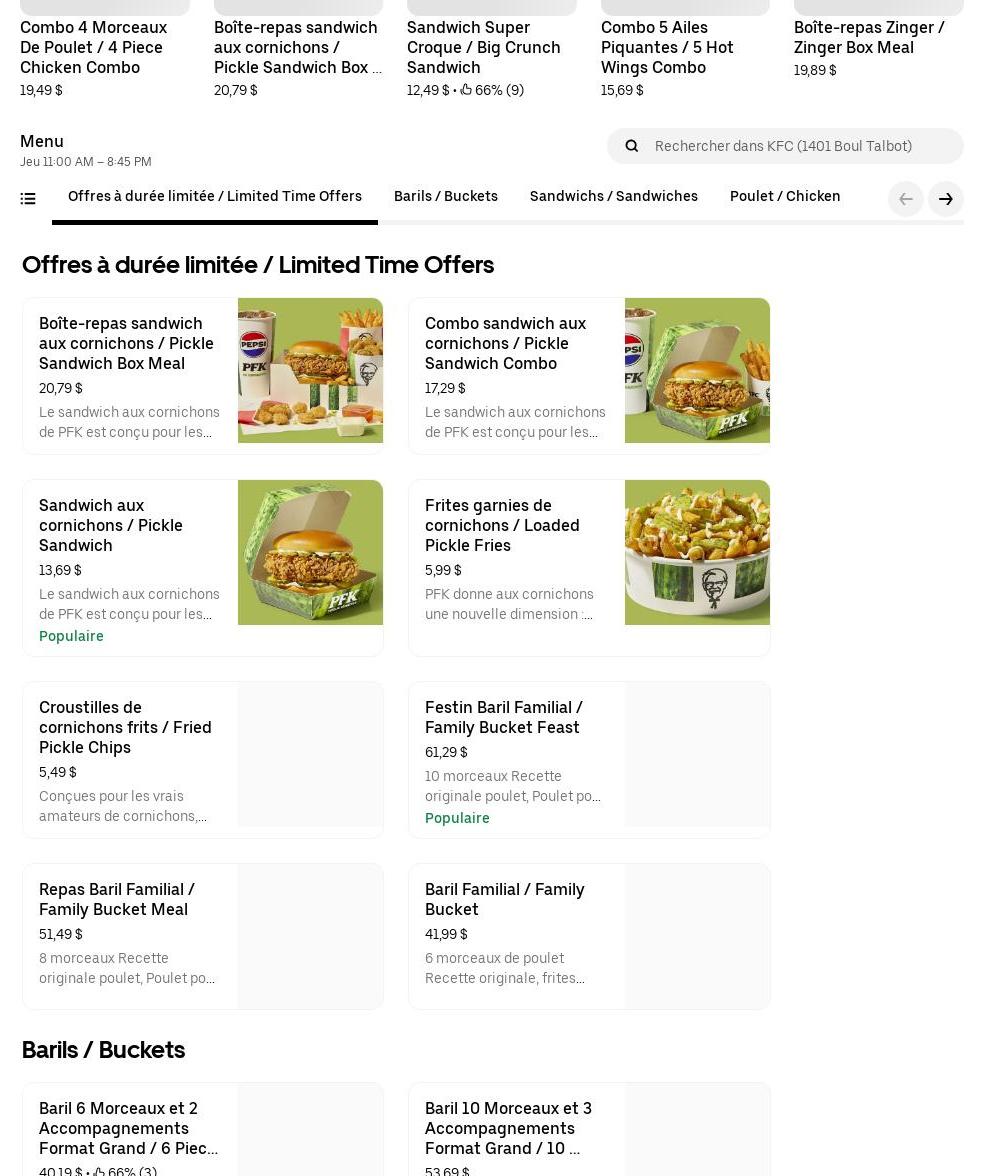Open Festin Baril Familial item card
Image resolution: width=984 pixels, height=1176 pixels.
[590, 760]
